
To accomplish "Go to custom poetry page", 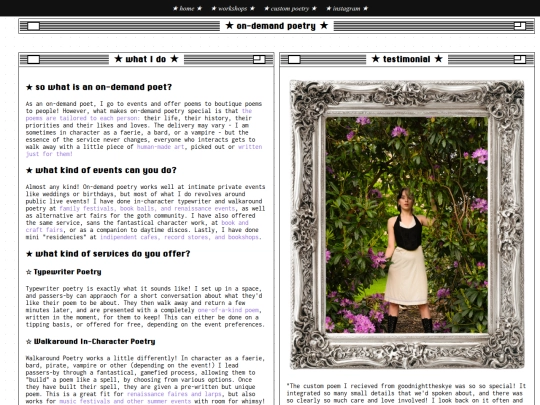I will pos(290,9).
